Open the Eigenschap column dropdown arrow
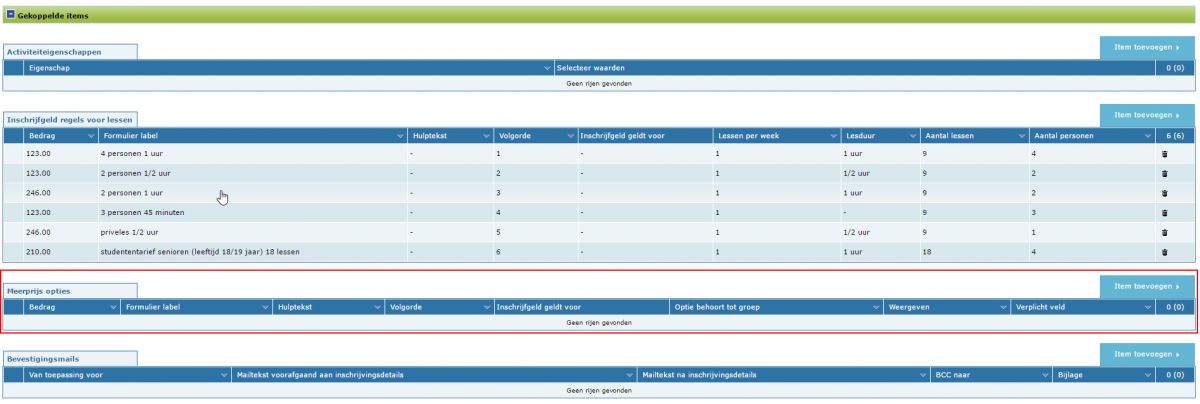1200x404 pixels. click(x=547, y=68)
